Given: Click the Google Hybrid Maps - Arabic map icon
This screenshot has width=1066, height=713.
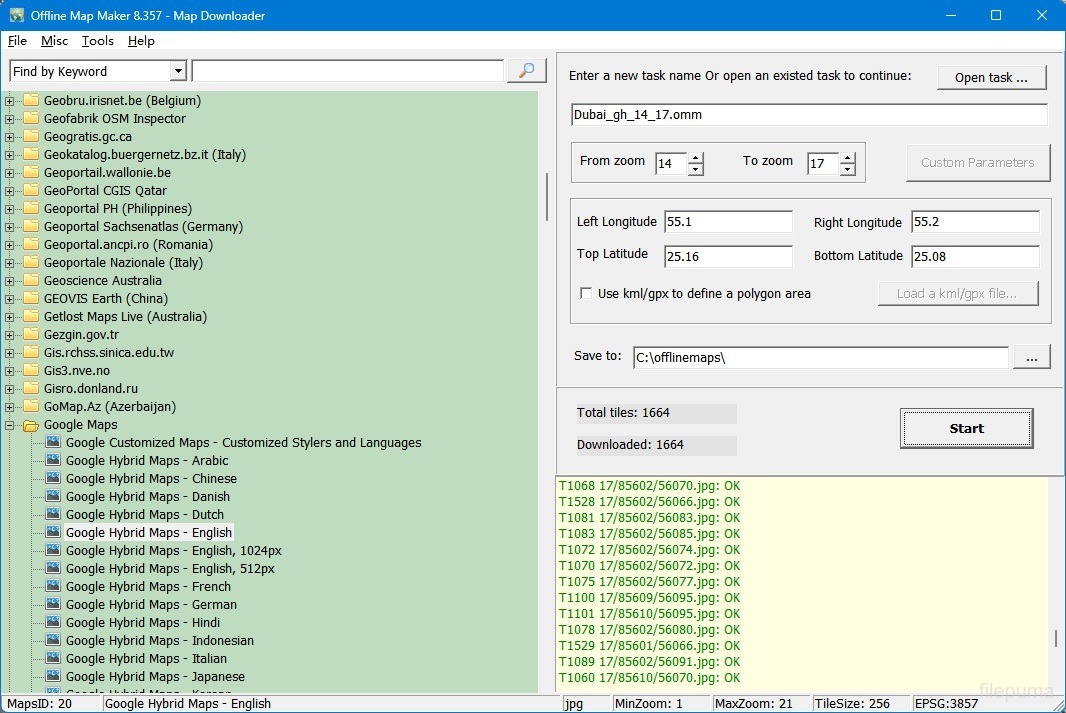Looking at the screenshot, I should click(x=53, y=461).
